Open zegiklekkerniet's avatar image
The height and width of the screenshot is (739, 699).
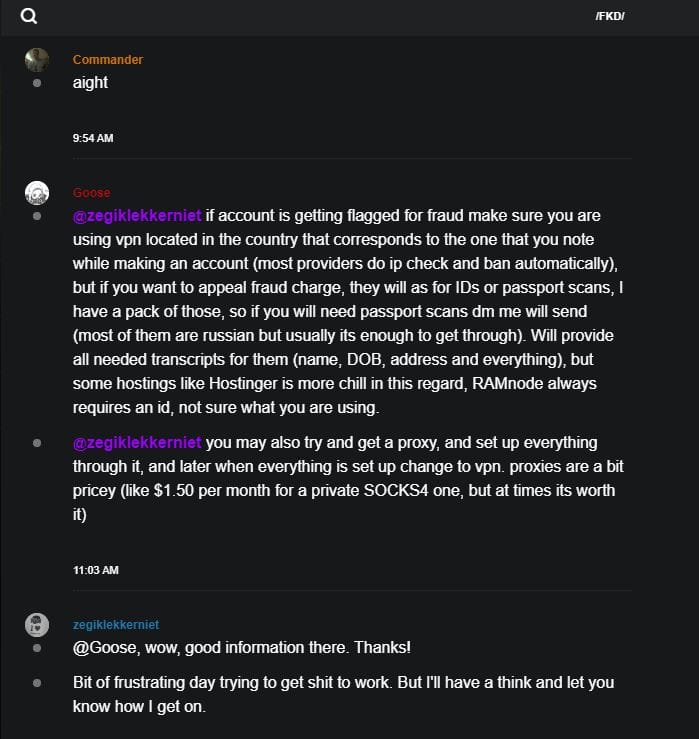tap(37, 625)
